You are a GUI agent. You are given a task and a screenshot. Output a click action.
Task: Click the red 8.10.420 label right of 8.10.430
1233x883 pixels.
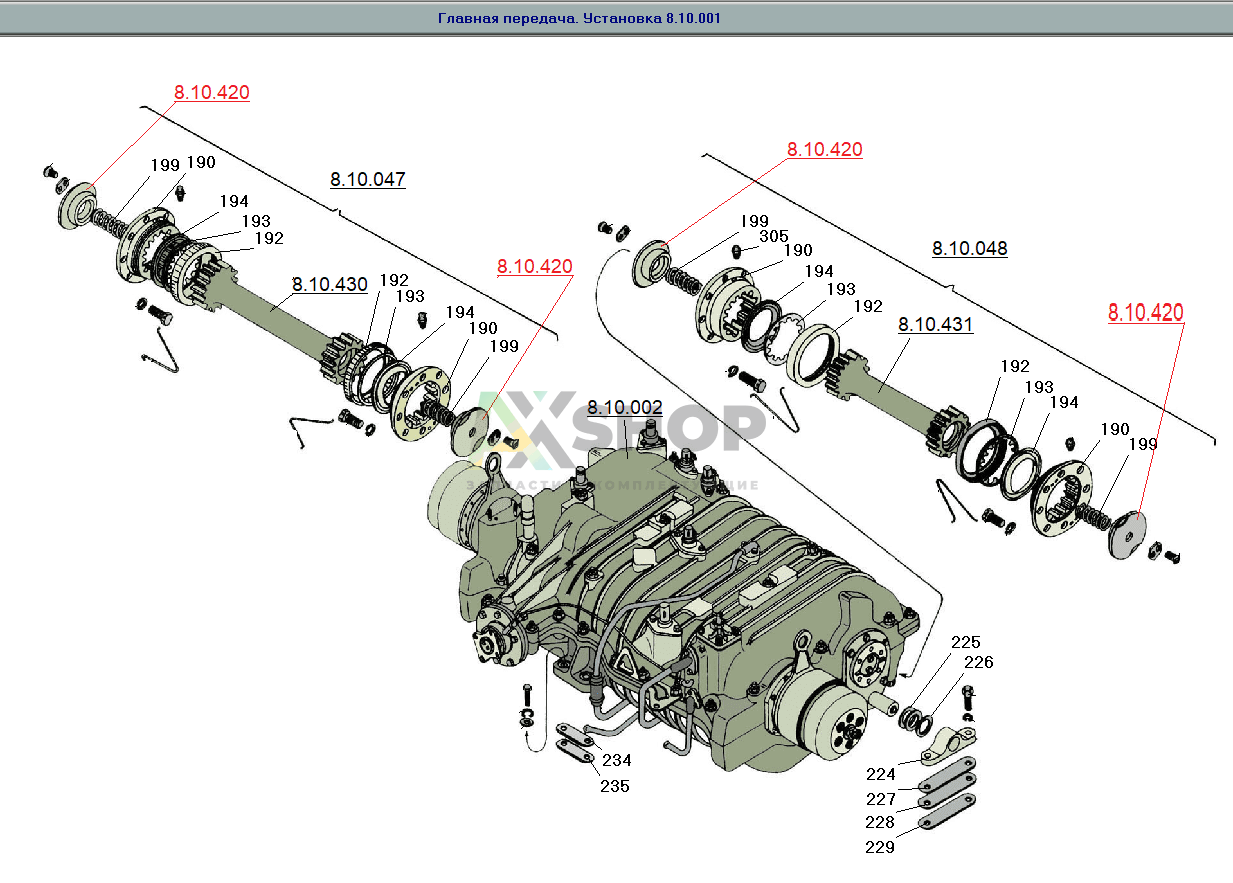coord(534,267)
